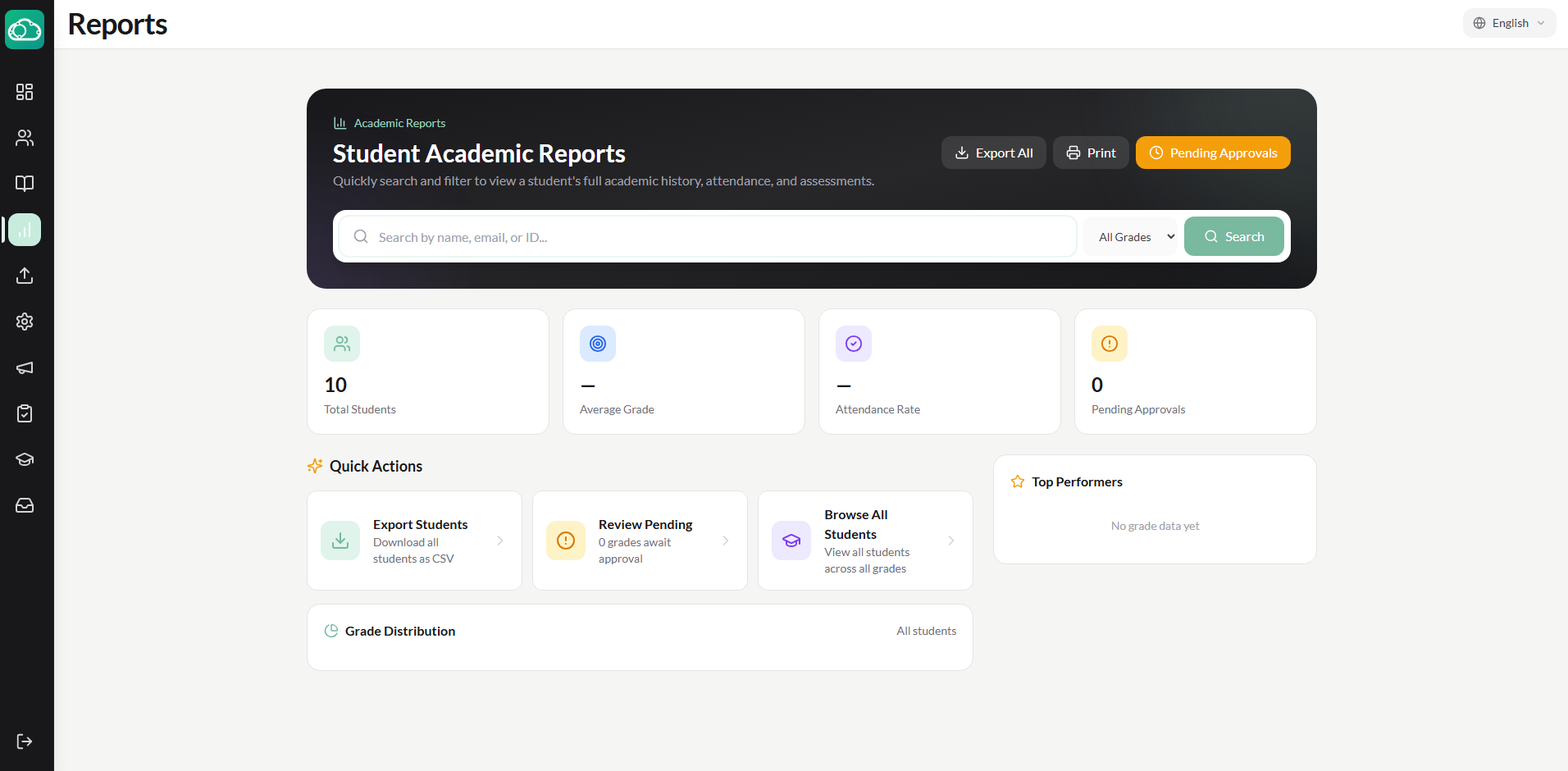The height and width of the screenshot is (771, 1568).
Task: Click the Export All button
Action: click(994, 153)
